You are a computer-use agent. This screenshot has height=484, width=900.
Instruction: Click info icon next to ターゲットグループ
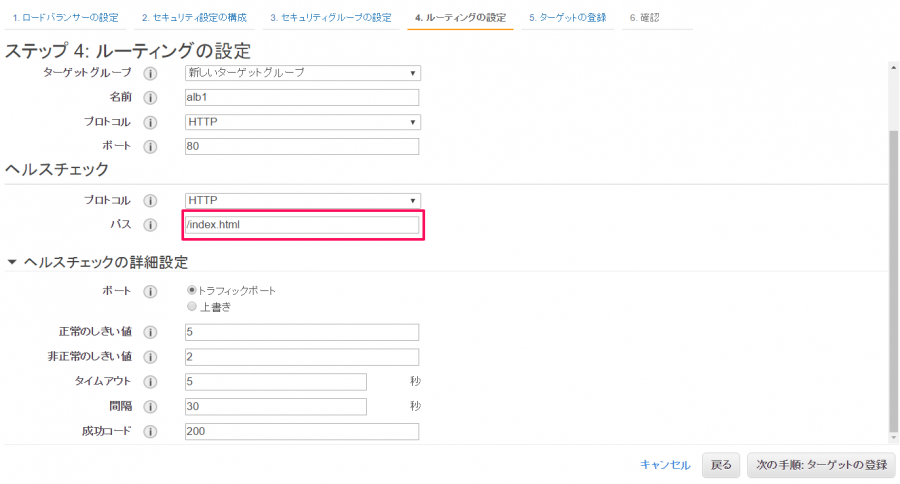pyautogui.click(x=150, y=73)
